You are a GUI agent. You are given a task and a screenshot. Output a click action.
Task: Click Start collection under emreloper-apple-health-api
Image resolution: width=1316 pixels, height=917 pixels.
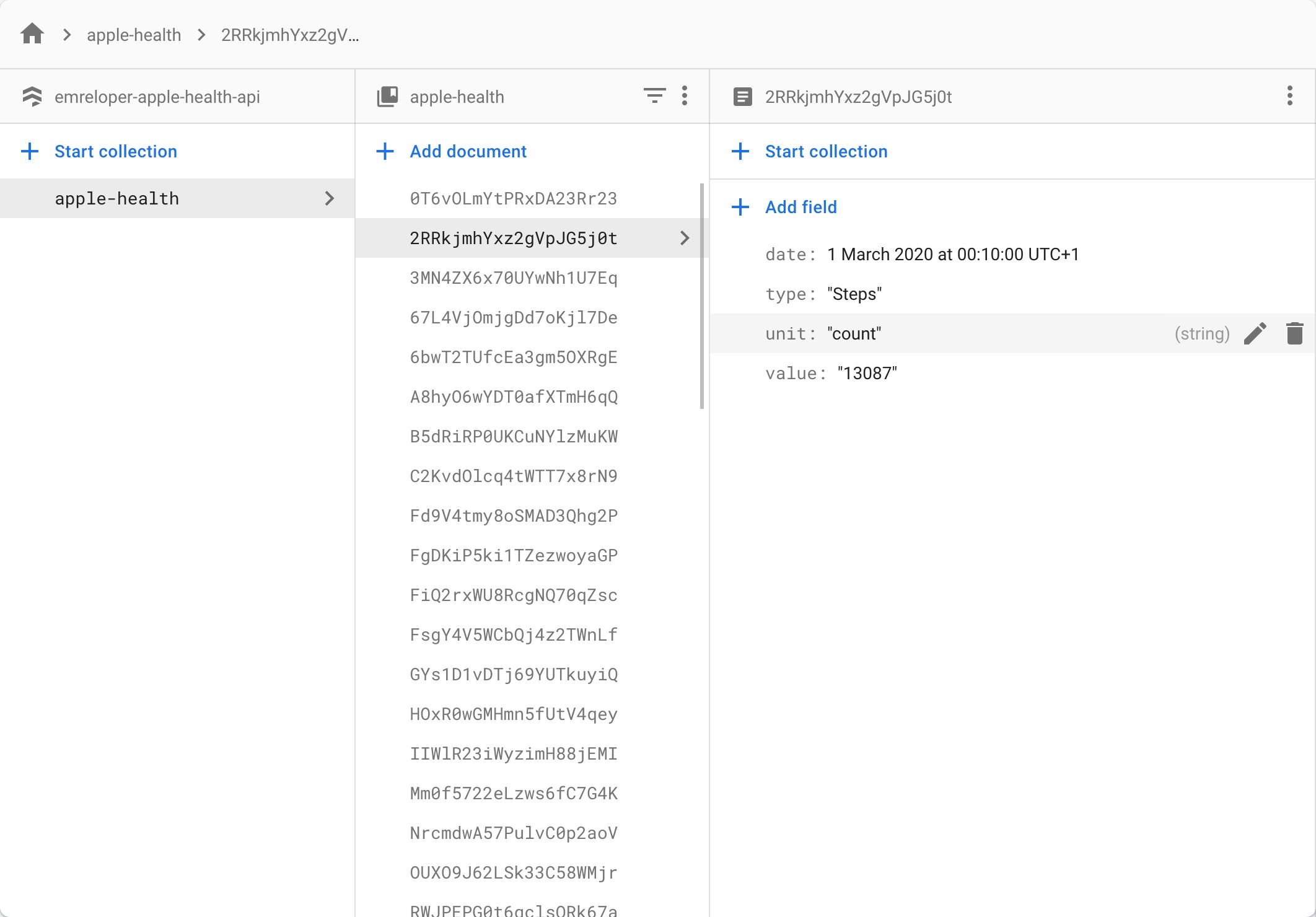(x=116, y=151)
